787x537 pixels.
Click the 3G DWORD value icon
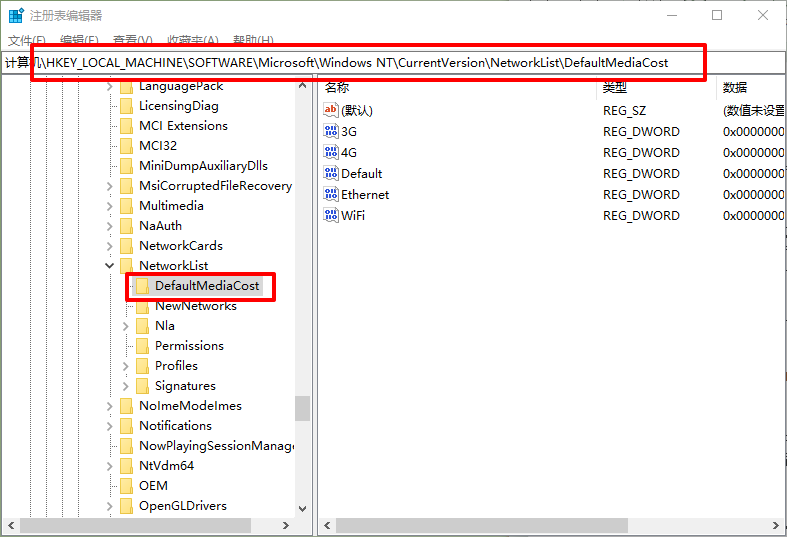tap(331, 131)
